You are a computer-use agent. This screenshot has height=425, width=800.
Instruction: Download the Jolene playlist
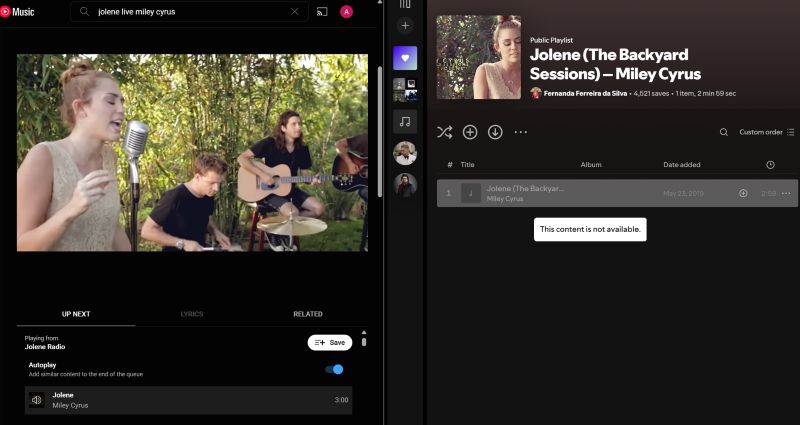click(x=495, y=132)
